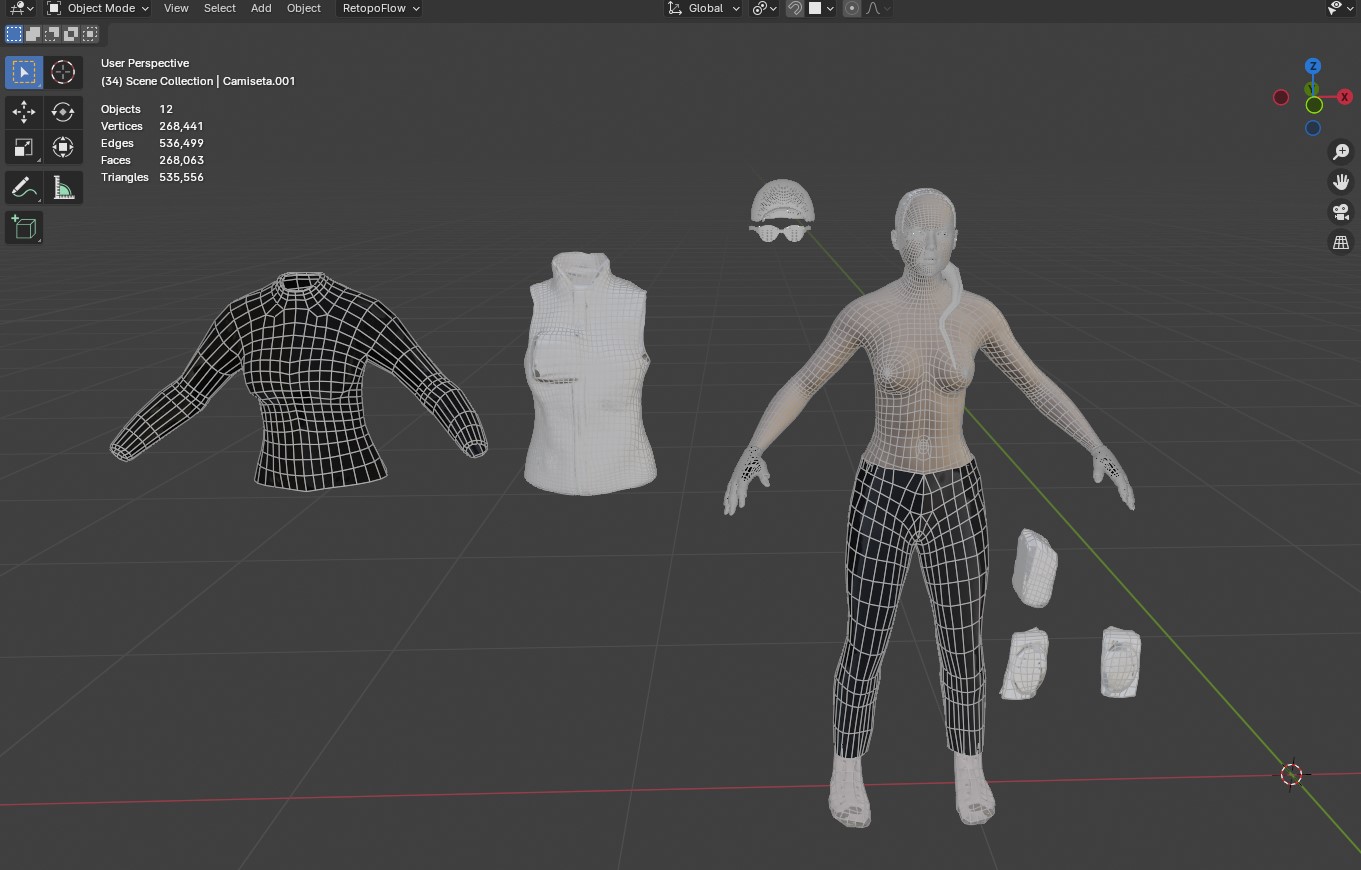The width and height of the screenshot is (1361, 870).
Task: Open the Add menu
Action: coord(261,8)
